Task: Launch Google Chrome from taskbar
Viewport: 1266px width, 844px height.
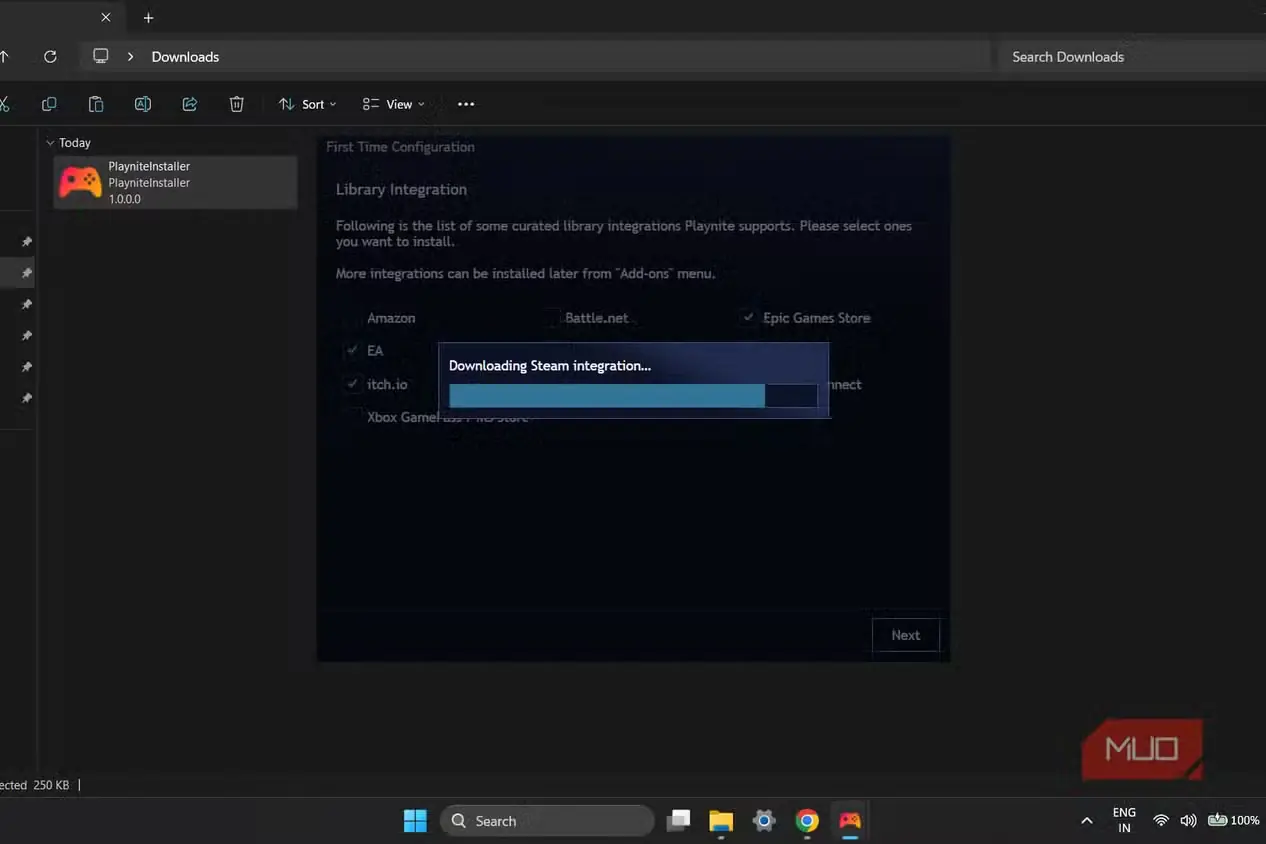Action: (x=807, y=821)
